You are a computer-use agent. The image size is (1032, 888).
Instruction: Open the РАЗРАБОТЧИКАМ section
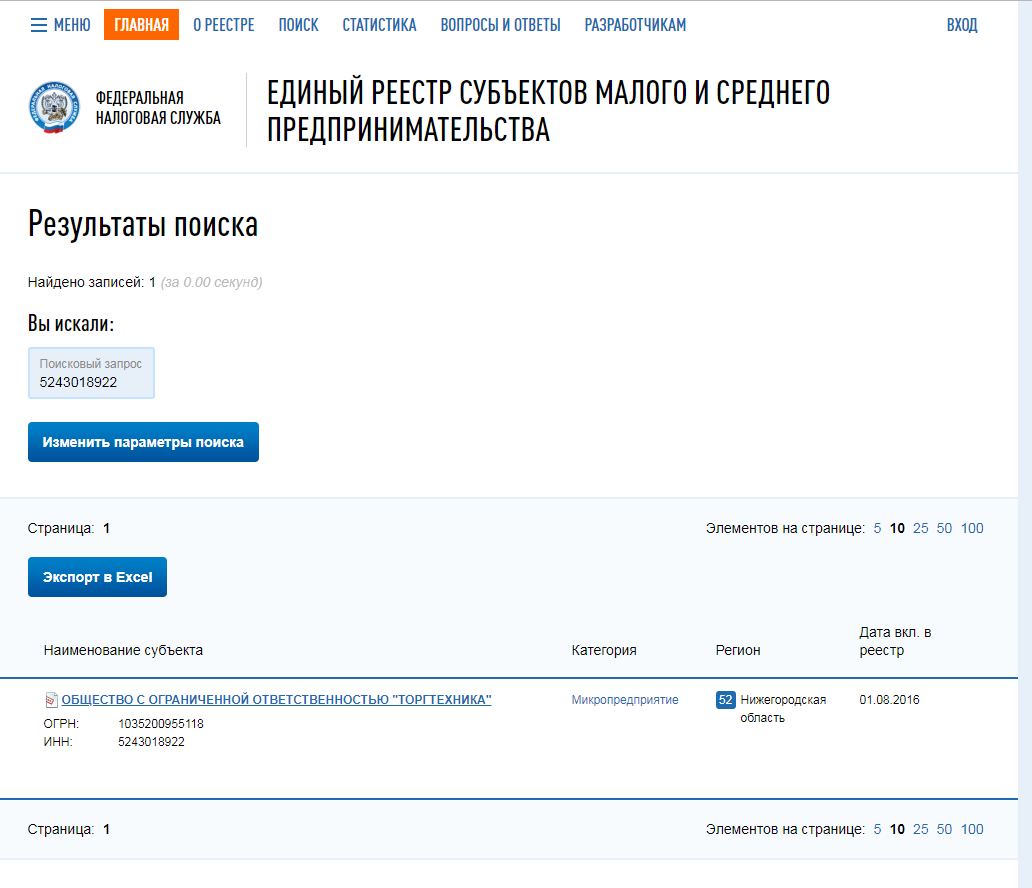point(635,25)
